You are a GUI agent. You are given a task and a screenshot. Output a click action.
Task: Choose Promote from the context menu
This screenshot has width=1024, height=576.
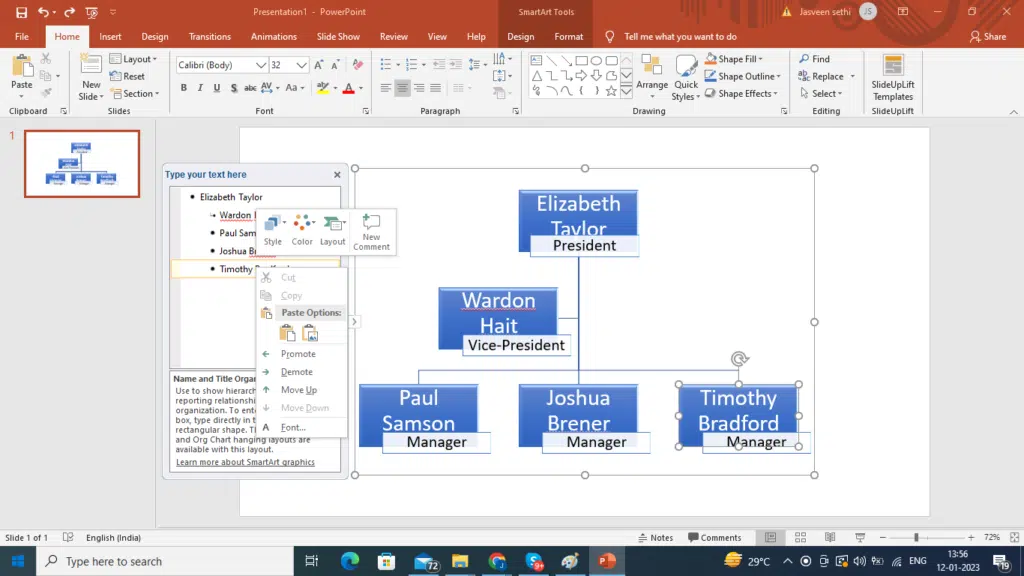(x=298, y=354)
